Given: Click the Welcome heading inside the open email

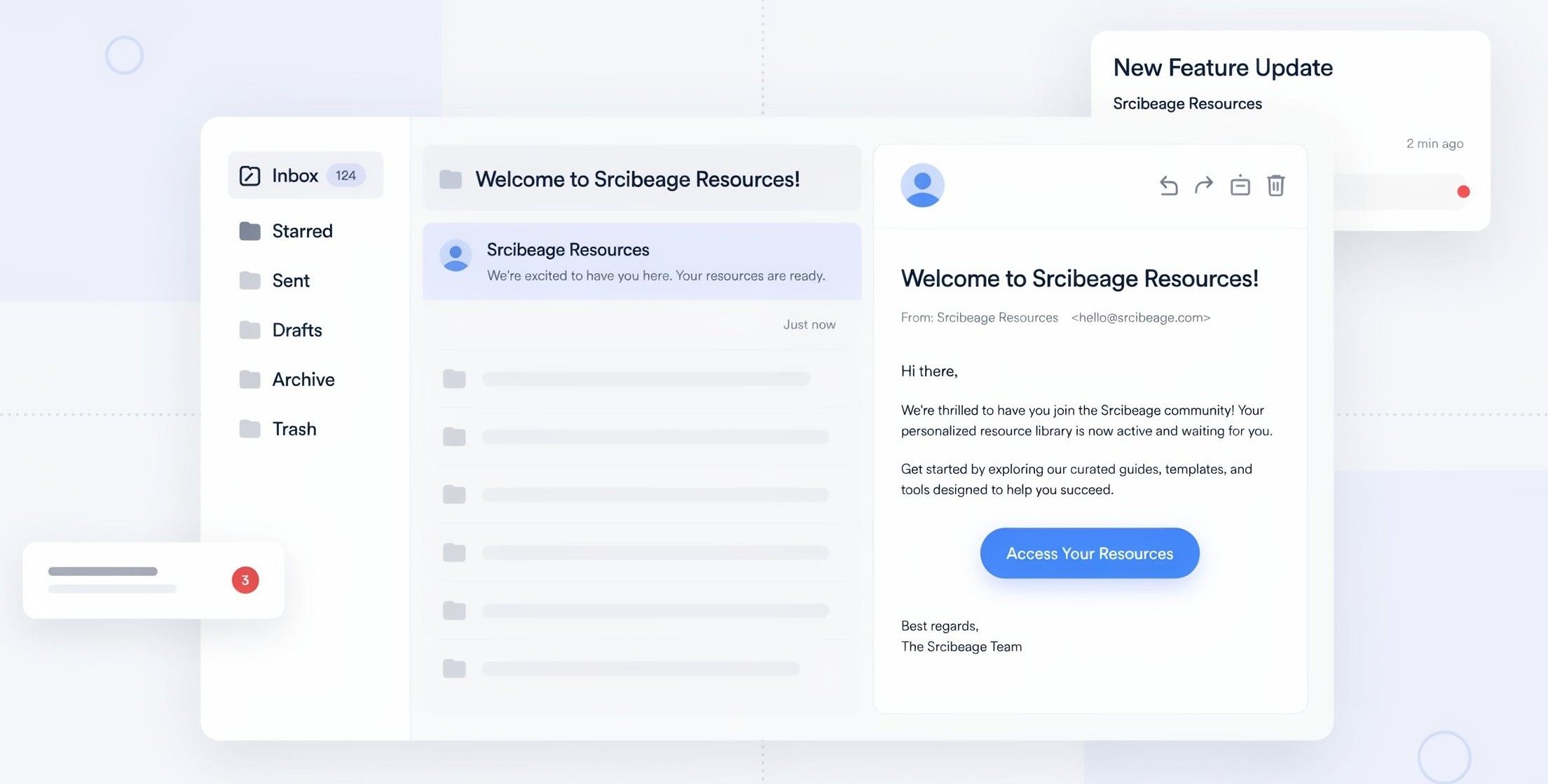Looking at the screenshot, I should tap(1080, 278).
